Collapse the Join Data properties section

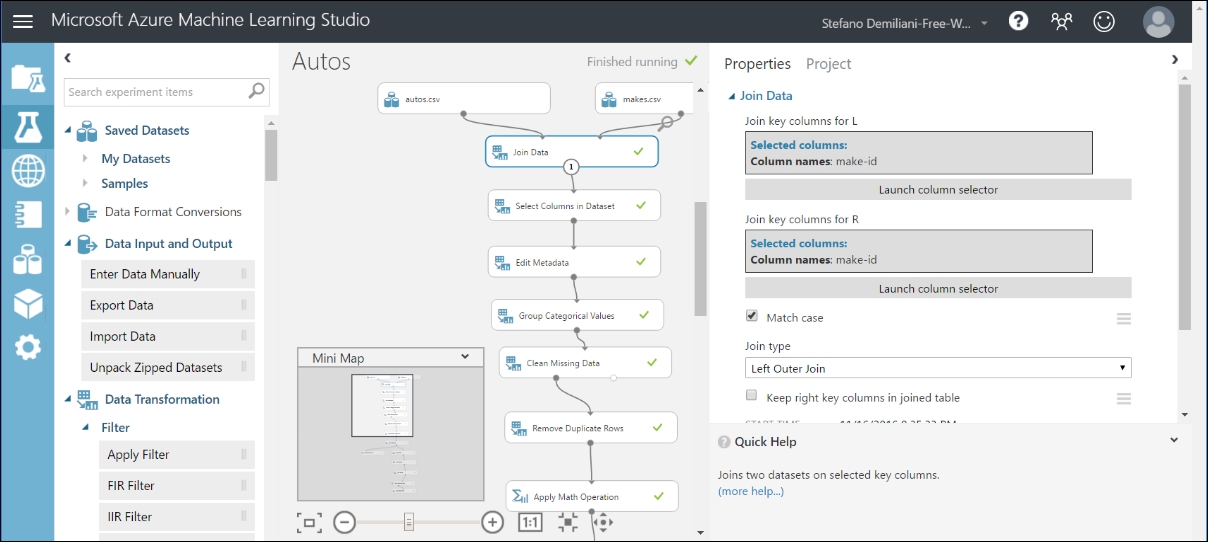(x=731, y=96)
